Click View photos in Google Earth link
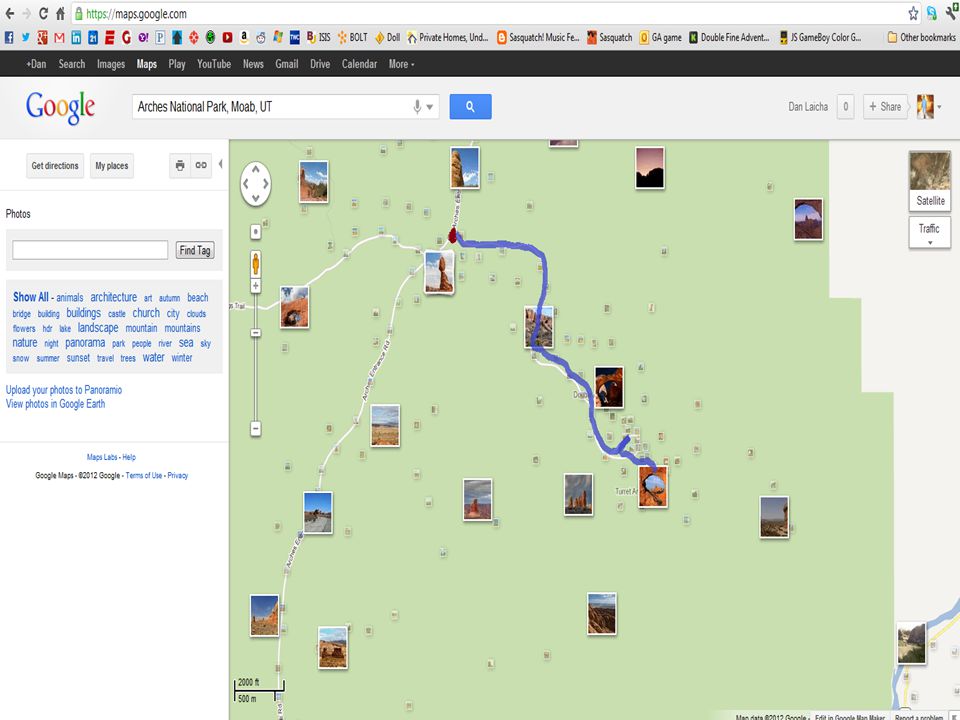The image size is (960, 720). (x=56, y=404)
